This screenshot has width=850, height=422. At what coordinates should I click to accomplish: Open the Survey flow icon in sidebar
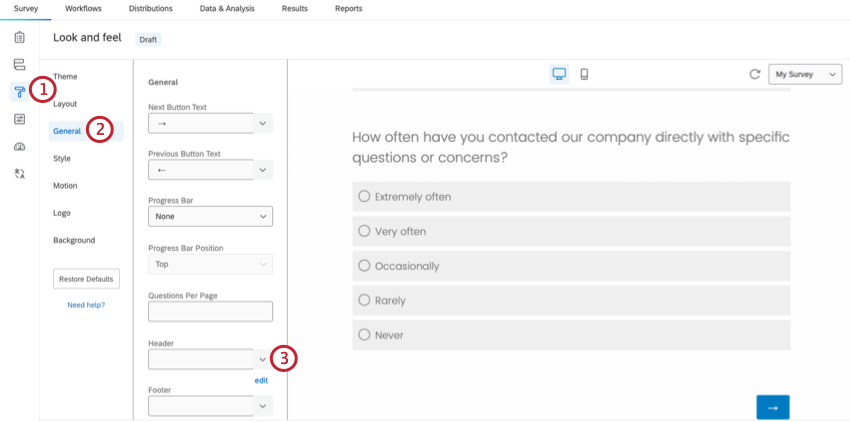pyautogui.click(x=19, y=65)
